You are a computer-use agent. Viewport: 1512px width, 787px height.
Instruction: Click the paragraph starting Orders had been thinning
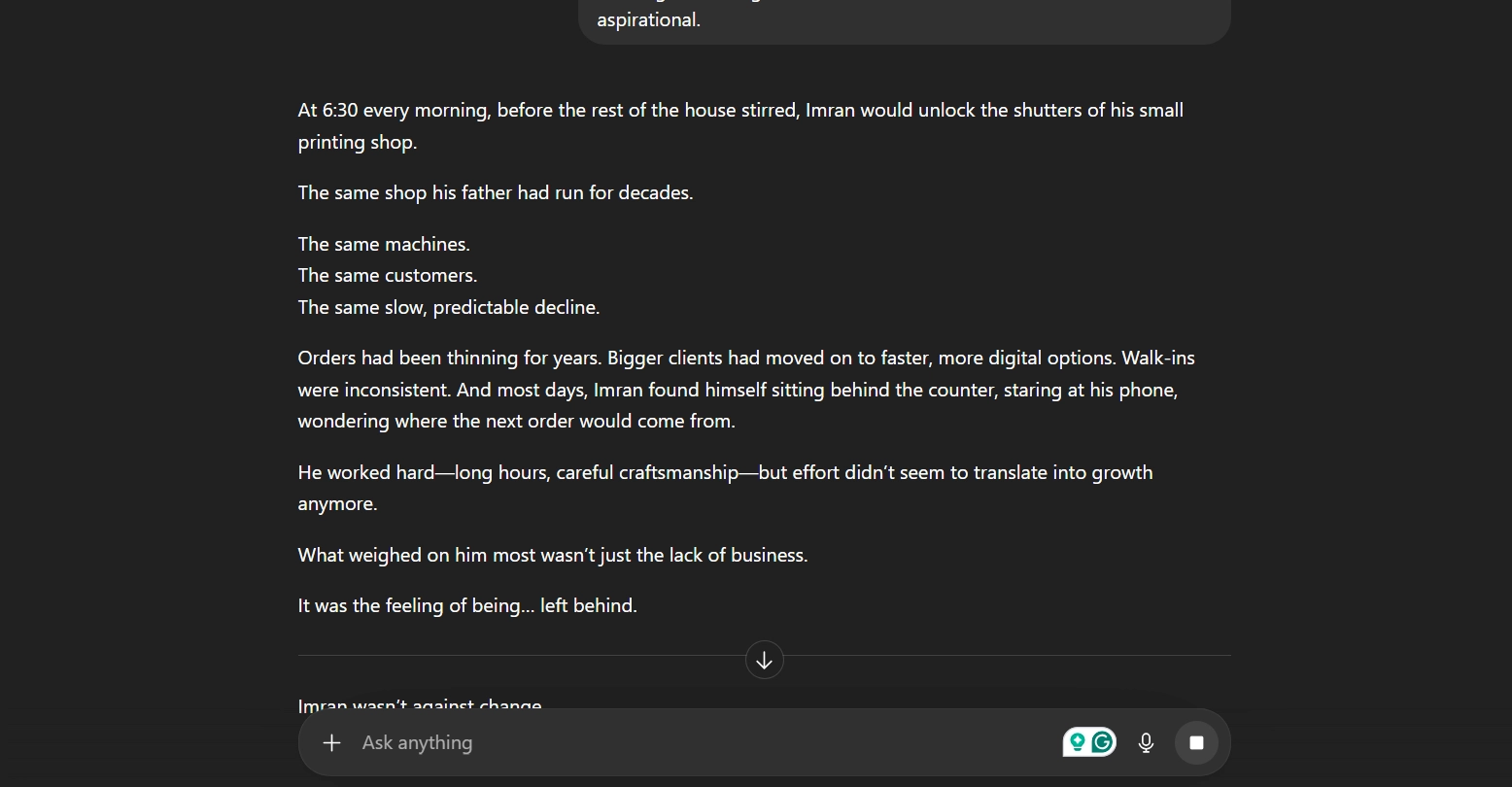(x=745, y=359)
